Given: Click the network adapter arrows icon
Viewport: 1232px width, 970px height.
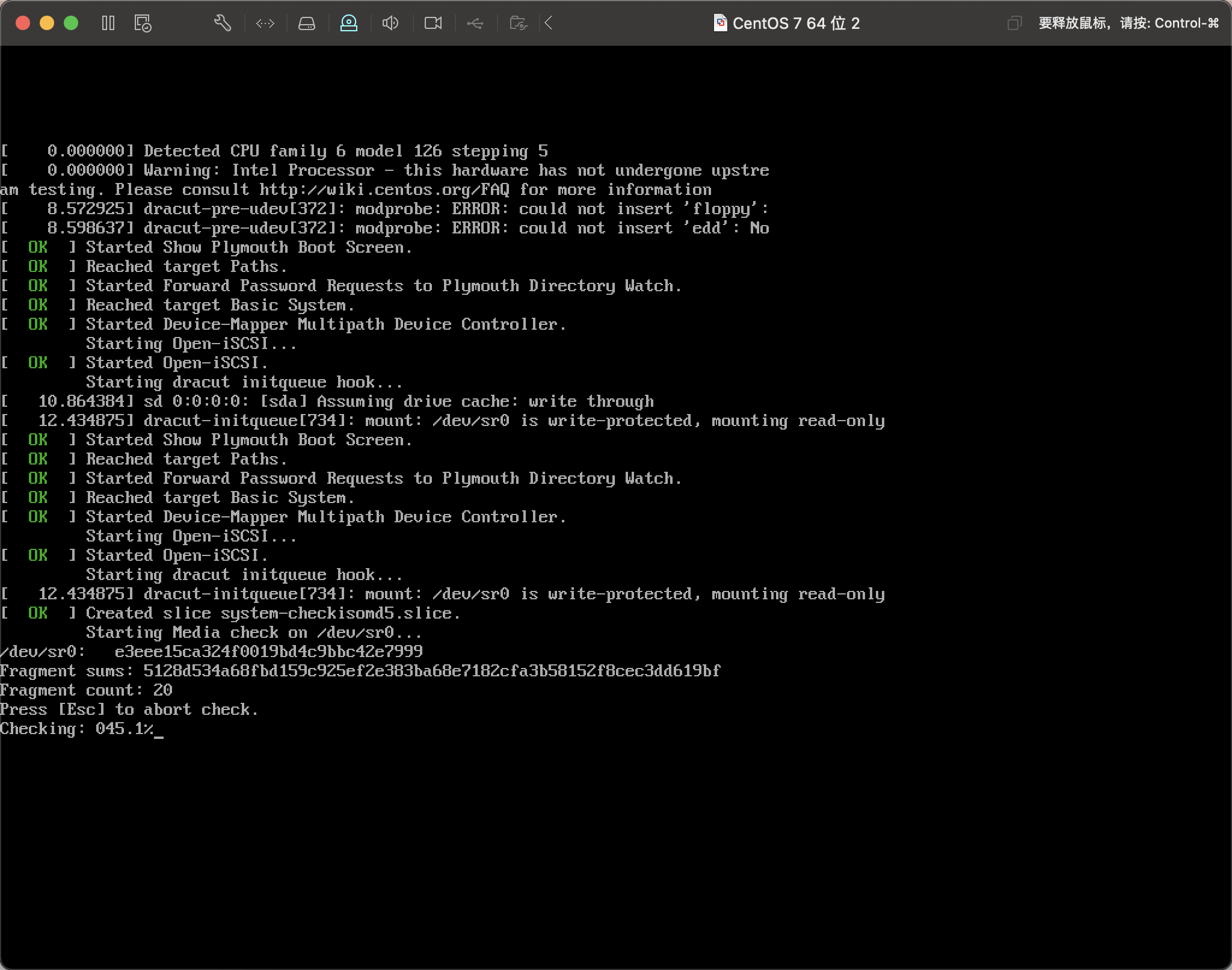Looking at the screenshot, I should (265, 23).
